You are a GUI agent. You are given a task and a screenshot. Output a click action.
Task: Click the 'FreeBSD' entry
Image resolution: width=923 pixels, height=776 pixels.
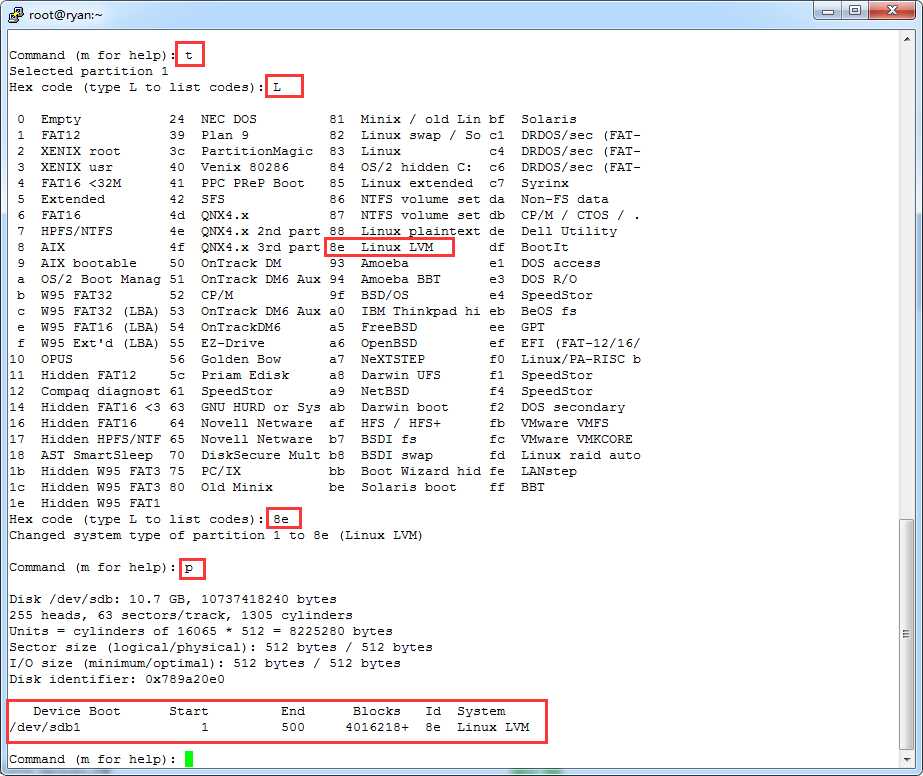click(389, 327)
